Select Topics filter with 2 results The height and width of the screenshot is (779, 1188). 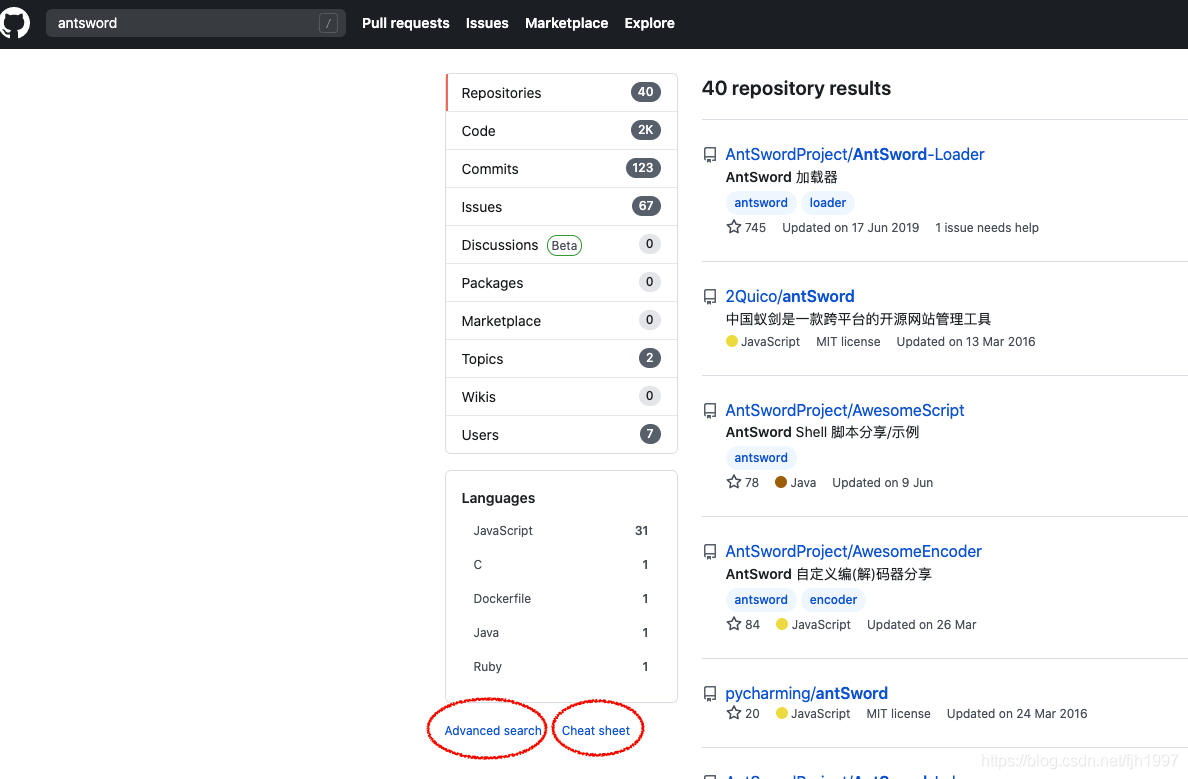tap(561, 358)
